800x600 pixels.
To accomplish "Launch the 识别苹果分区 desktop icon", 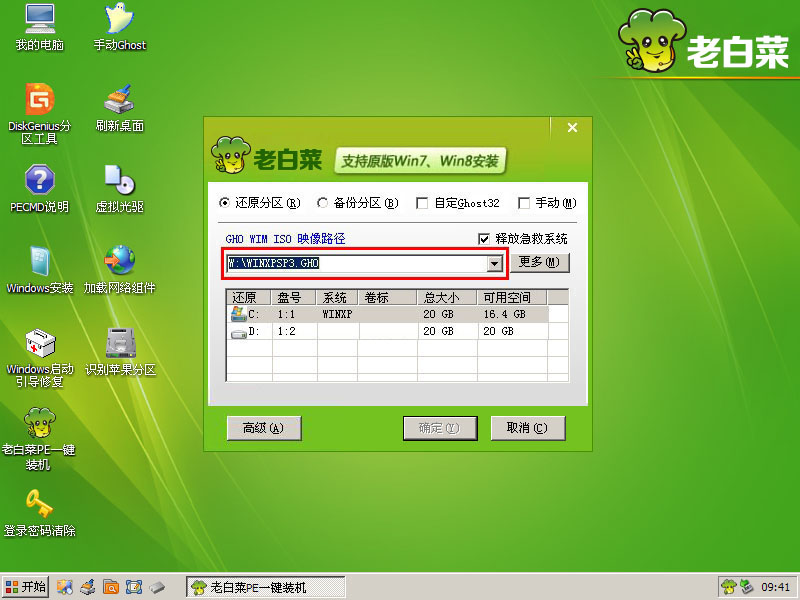I will (120, 352).
